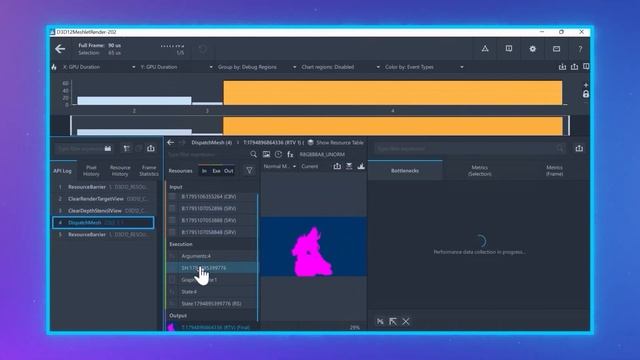This screenshot has height=360, width=640.
Task: Select the DispatchMesh row in API Log
Action: [104, 222]
